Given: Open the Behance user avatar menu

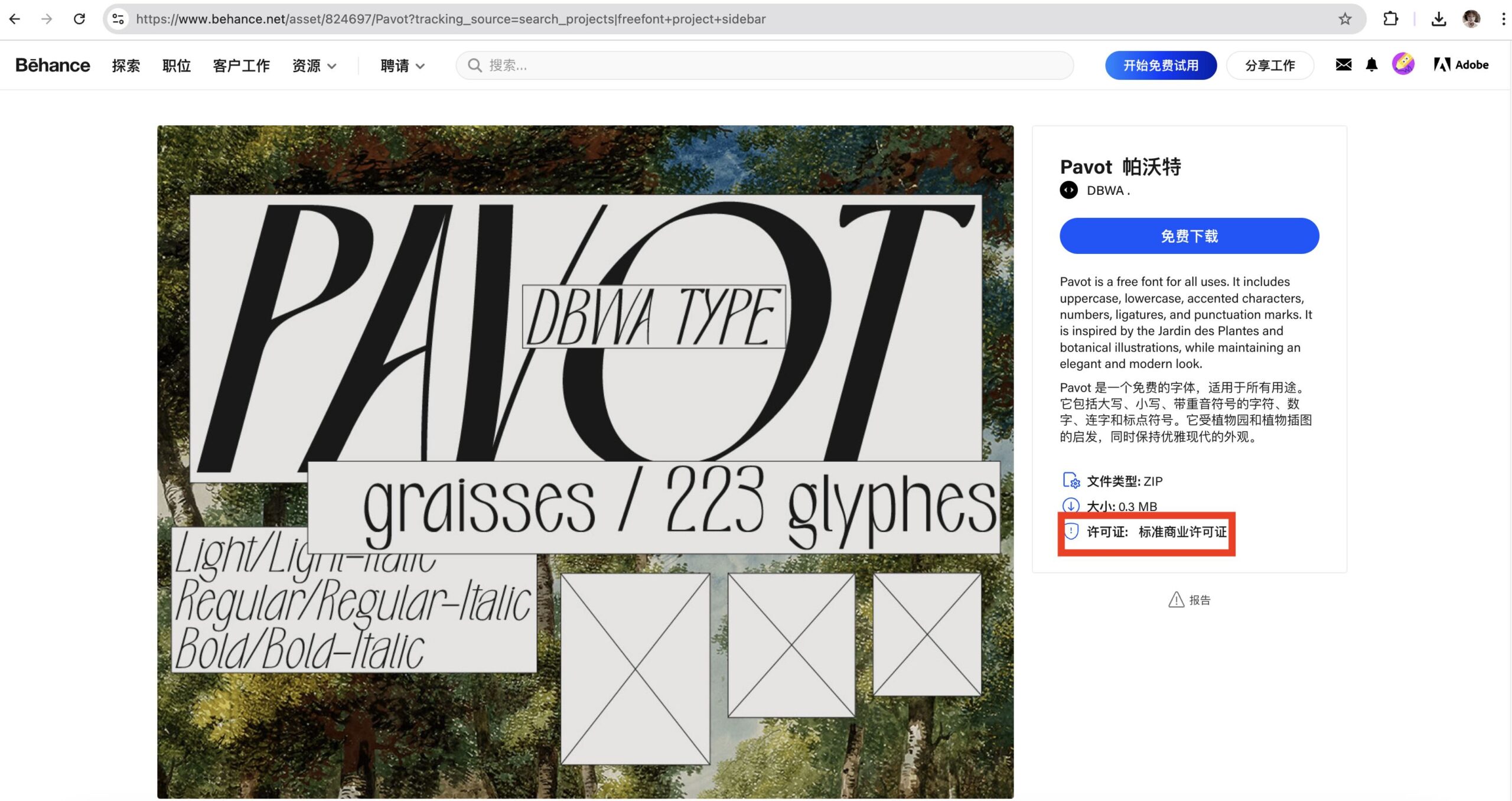Looking at the screenshot, I should coord(1403,64).
